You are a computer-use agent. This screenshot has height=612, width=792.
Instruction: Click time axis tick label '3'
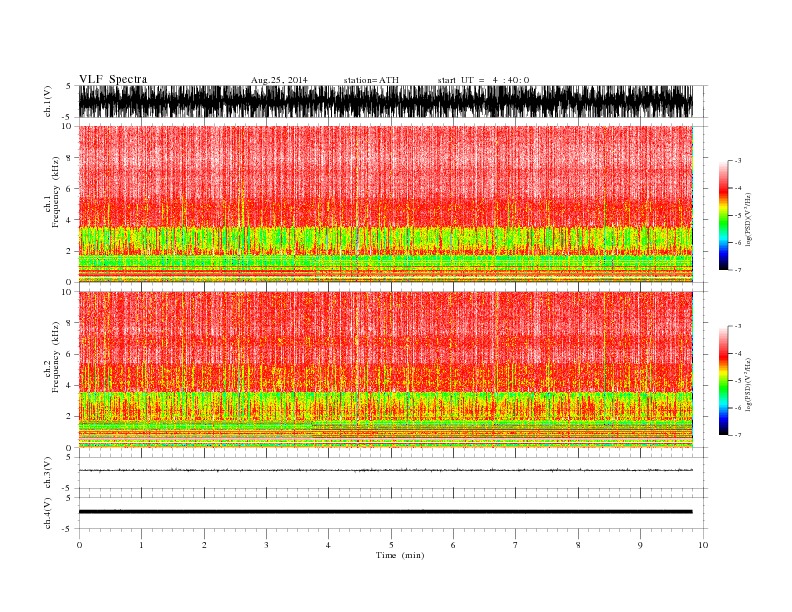coord(266,545)
